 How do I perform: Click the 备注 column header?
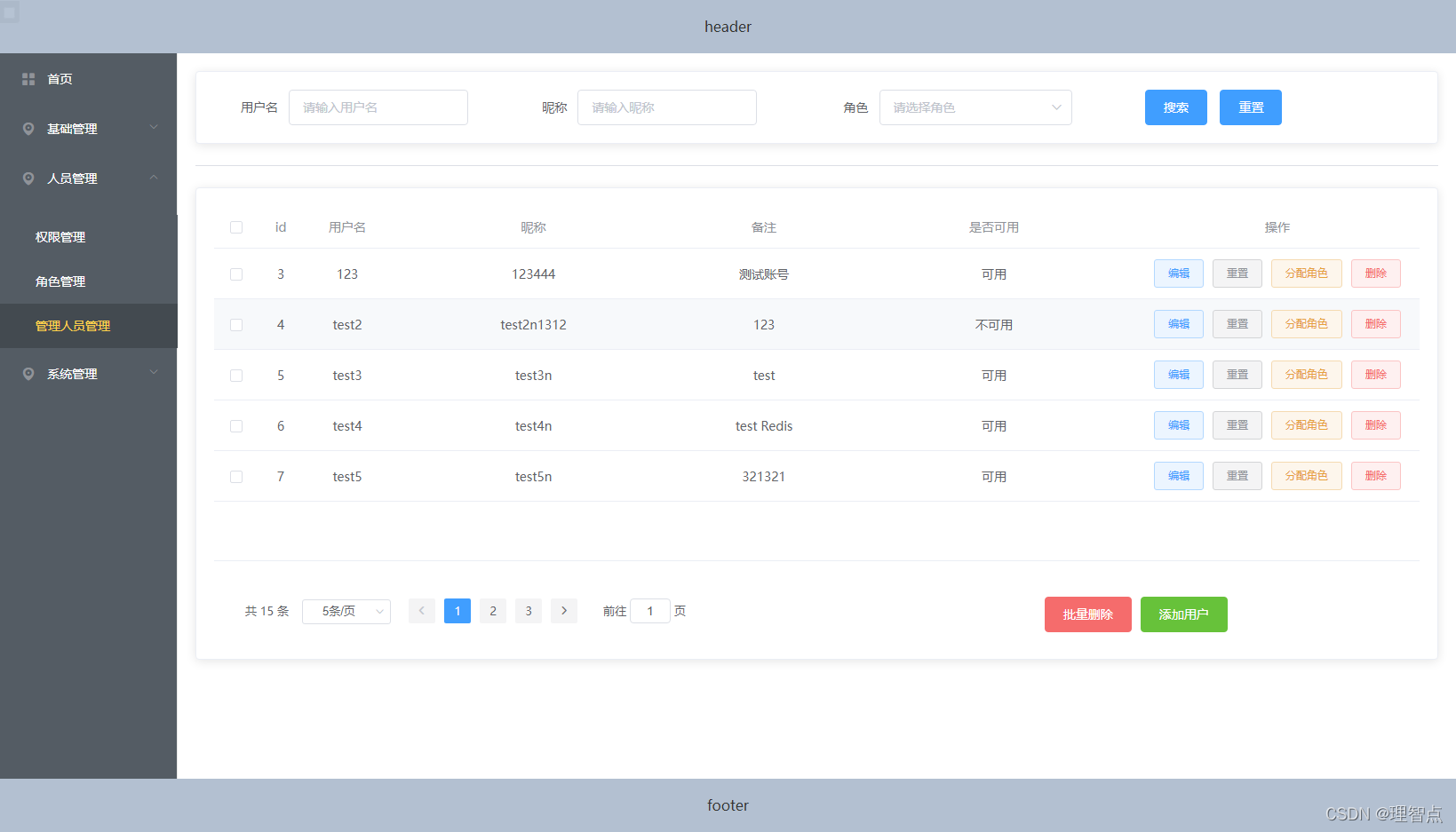pos(764,227)
